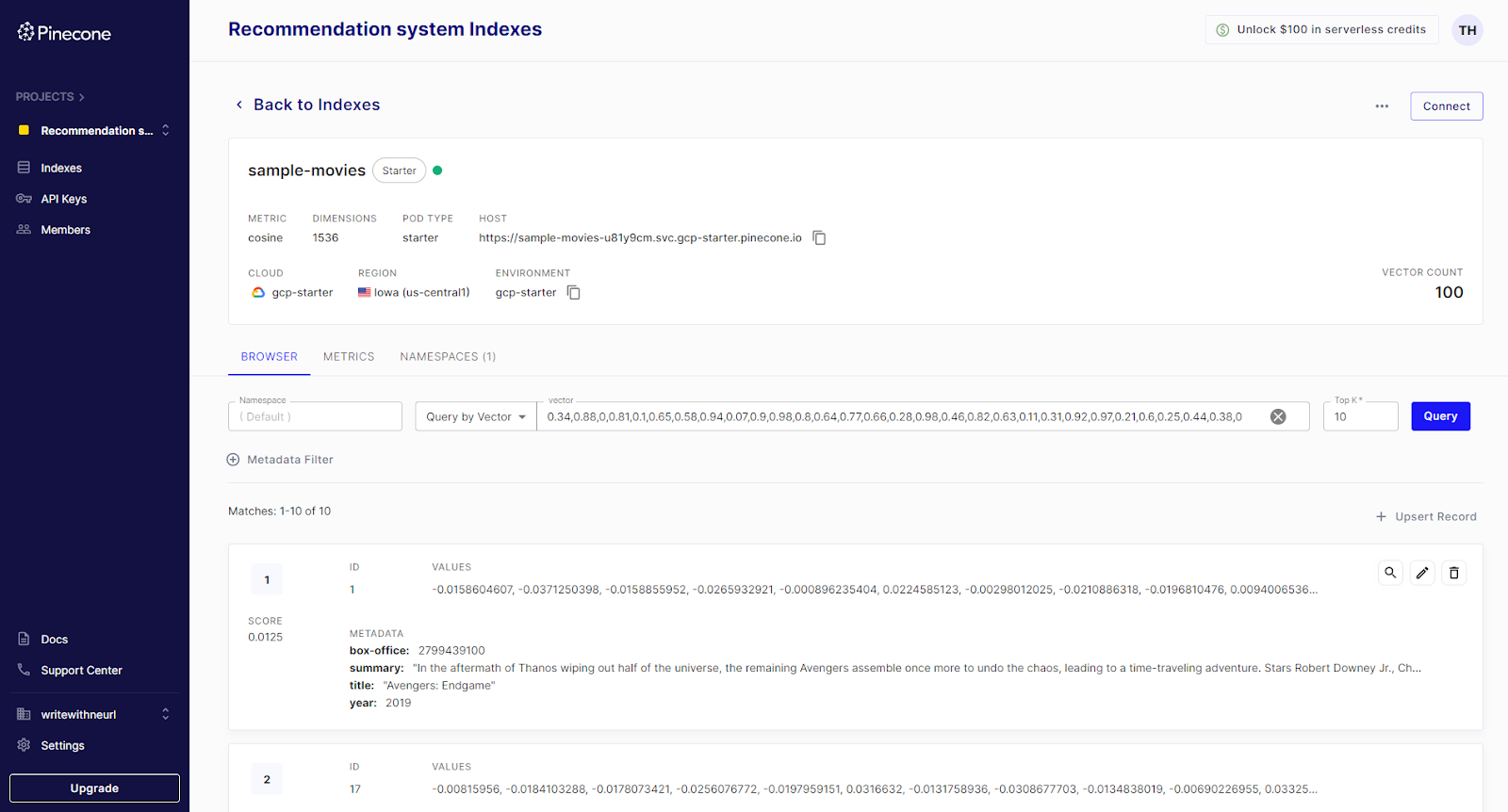
Task: Click the "Avengers: Endgame" title
Action: (439, 686)
